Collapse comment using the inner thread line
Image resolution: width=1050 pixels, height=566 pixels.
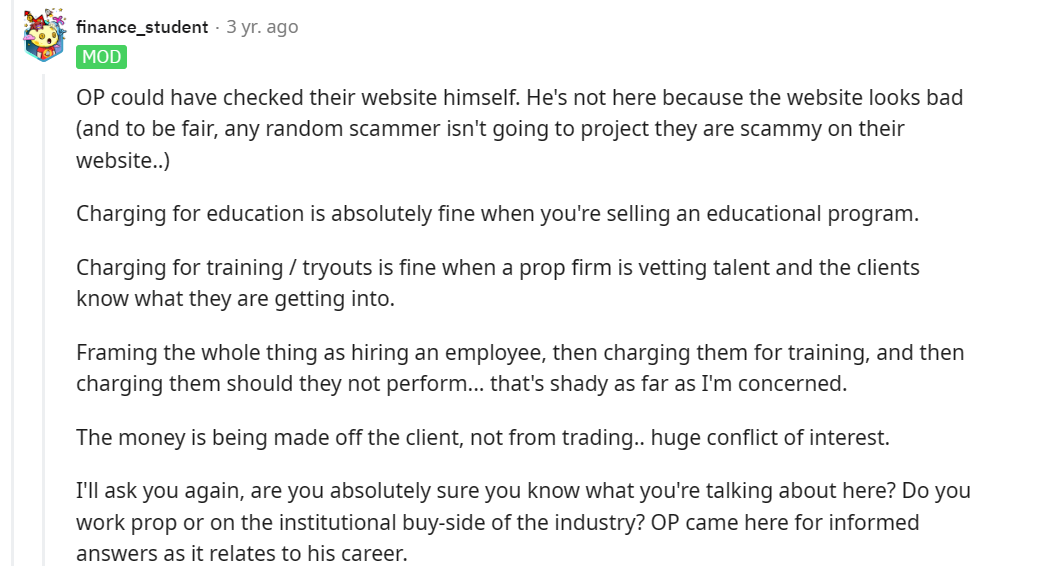point(44,320)
